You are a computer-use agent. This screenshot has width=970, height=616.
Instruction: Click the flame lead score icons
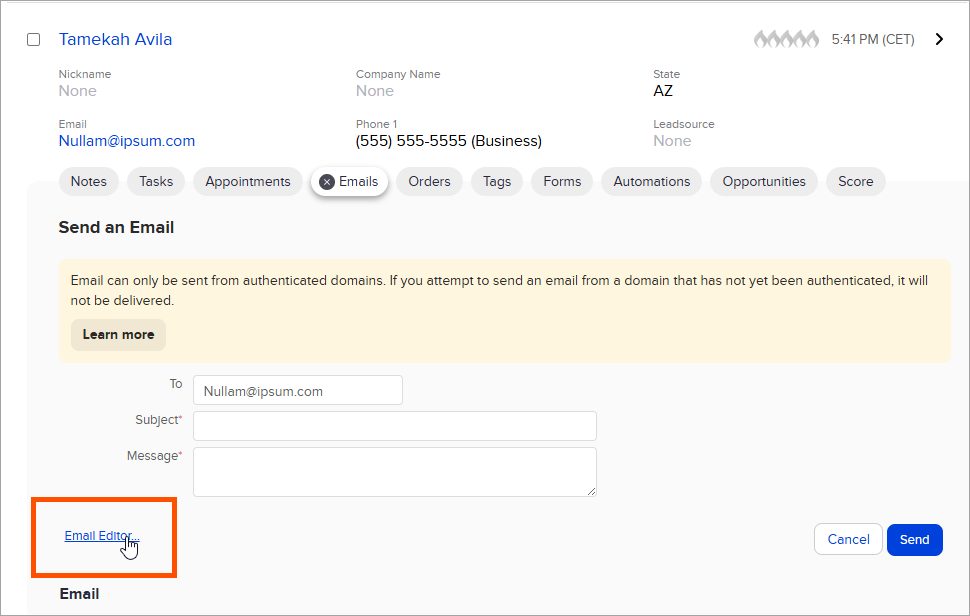coord(787,40)
